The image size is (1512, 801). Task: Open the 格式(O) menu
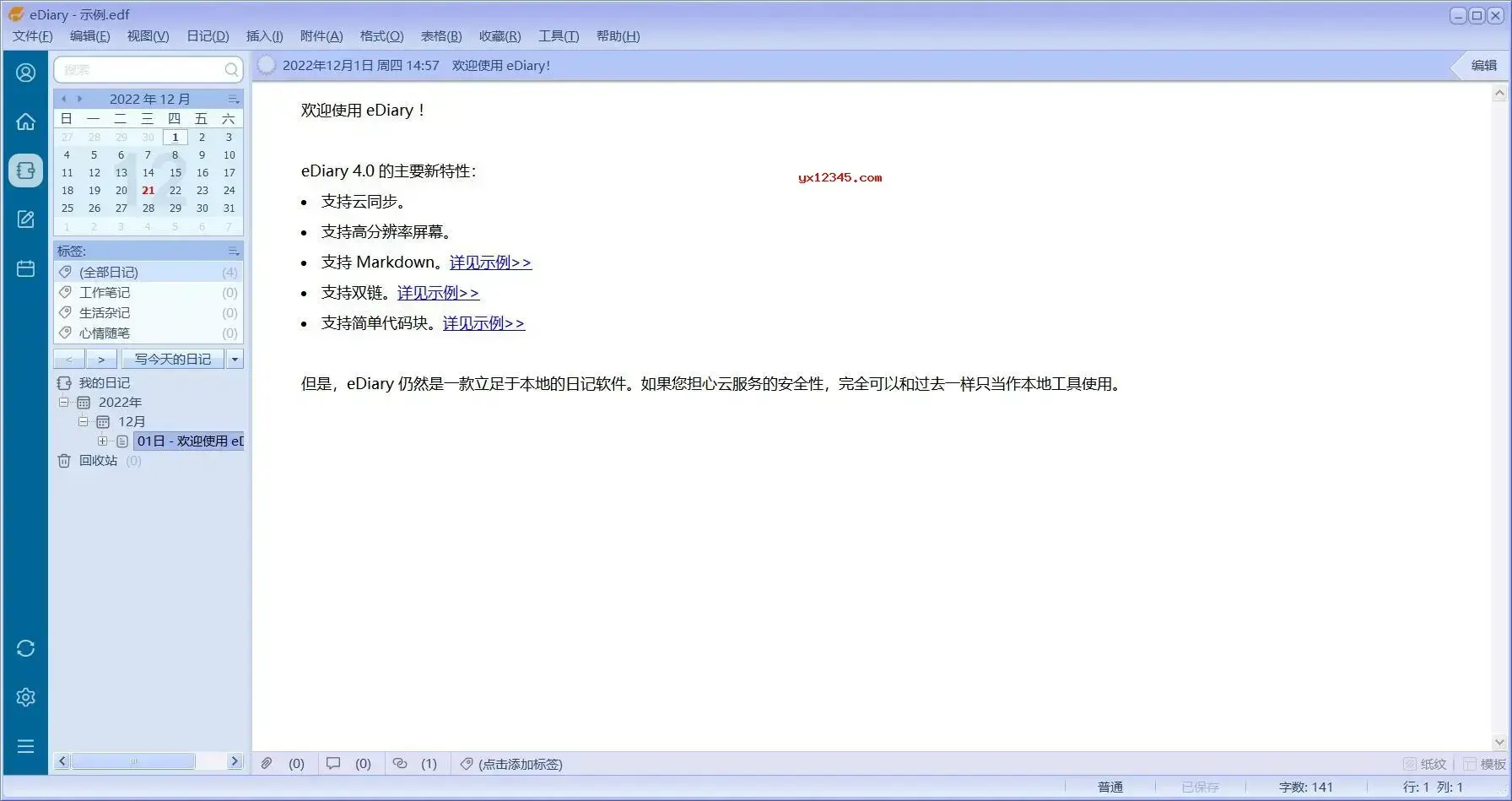click(382, 36)
